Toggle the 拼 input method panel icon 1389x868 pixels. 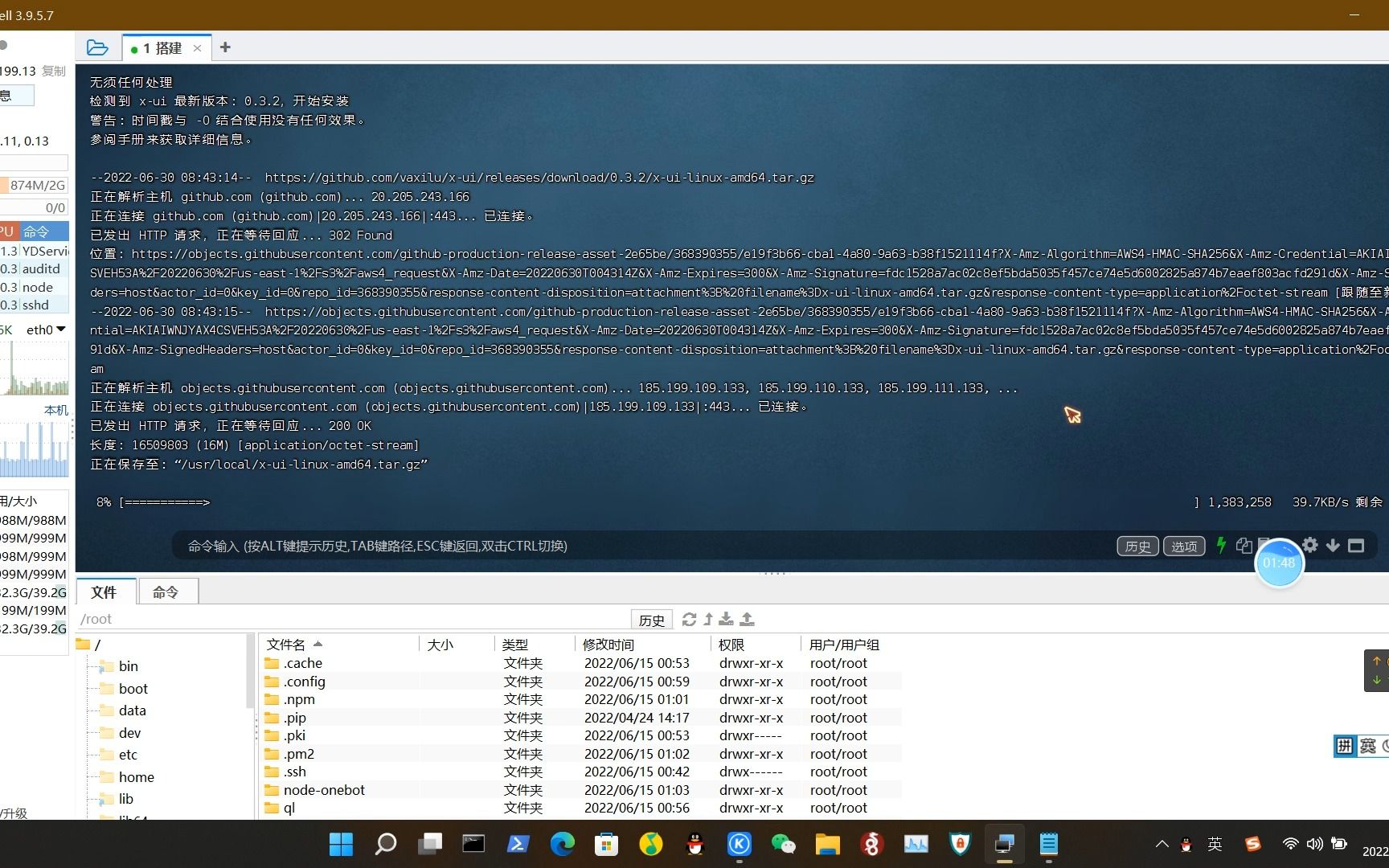pyautogui.click(x=1345, y=746)
